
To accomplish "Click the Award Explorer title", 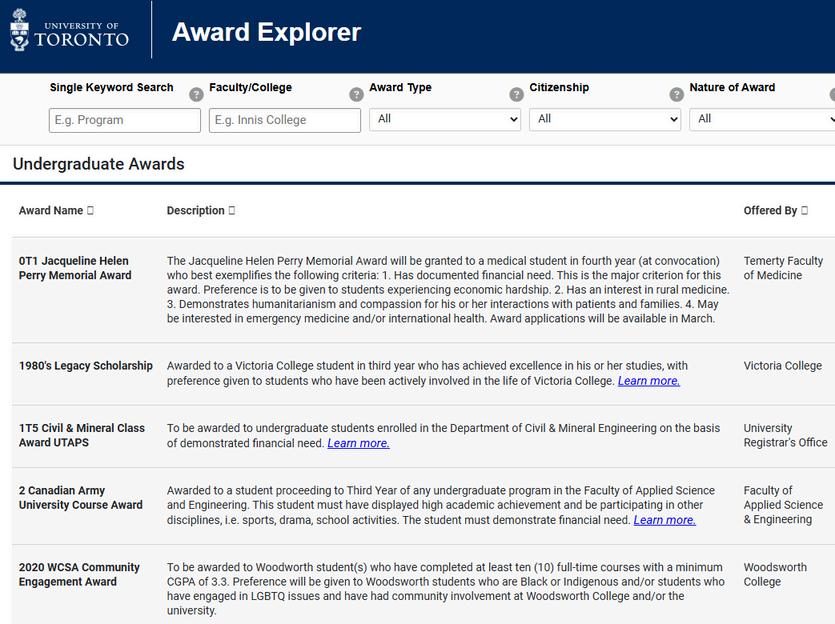I will pyautogui.click(x=266, y=32).
